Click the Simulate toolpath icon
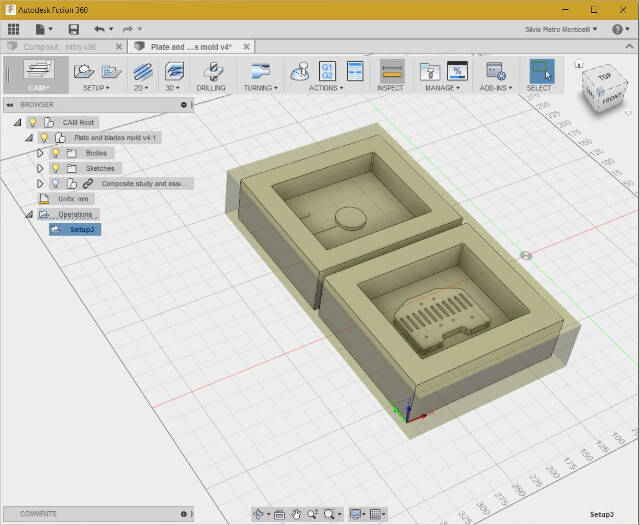The image size is (640, 525). point(300,71)
